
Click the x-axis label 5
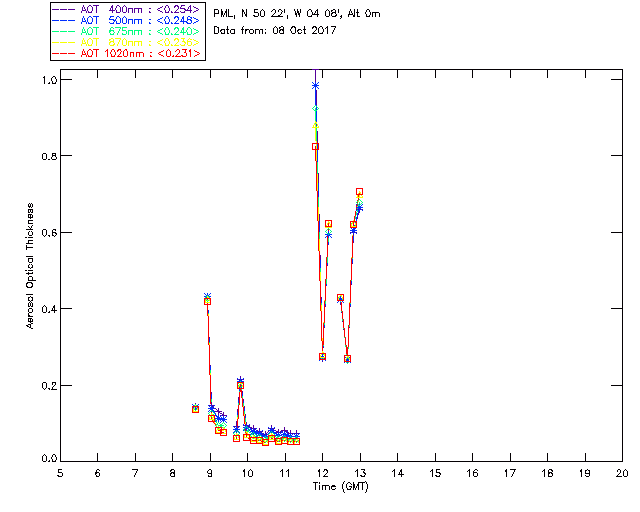tap(60, 473)
